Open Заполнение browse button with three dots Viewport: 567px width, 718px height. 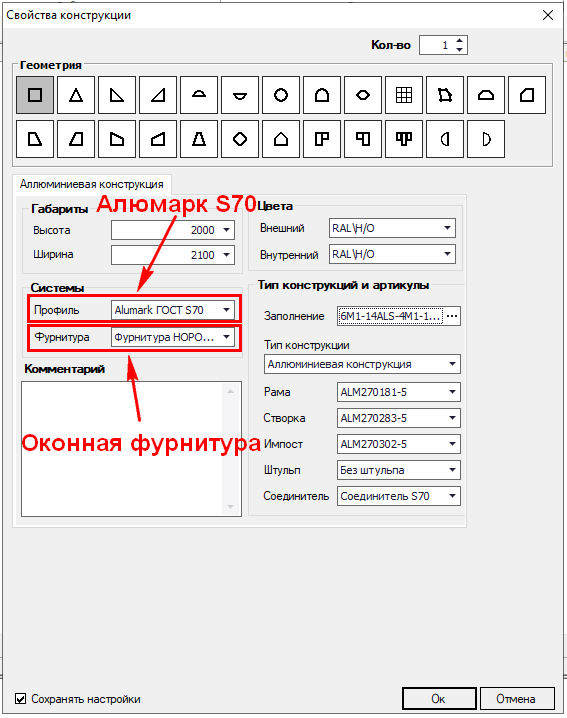coord(452,316)
